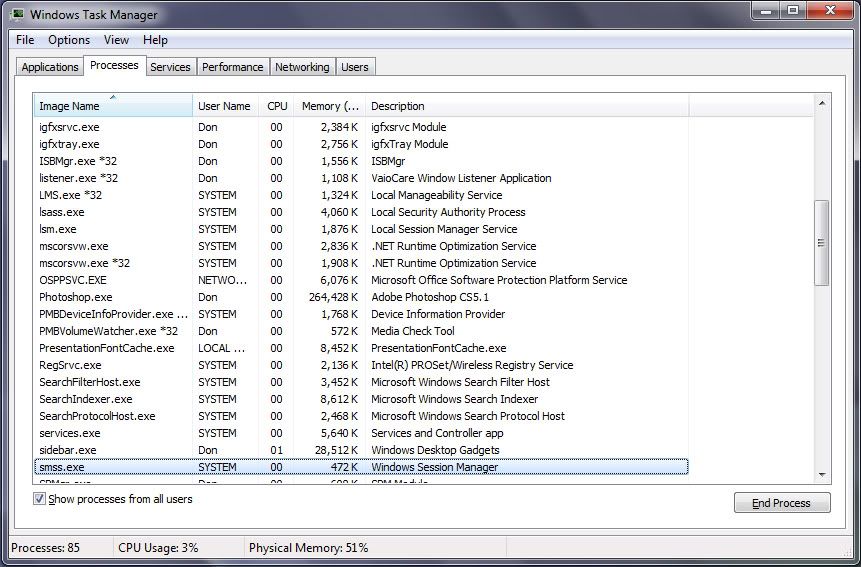Viewport: 861px width, 567px height.
Task: Sort by CPU column header
Action: [276, 106]
